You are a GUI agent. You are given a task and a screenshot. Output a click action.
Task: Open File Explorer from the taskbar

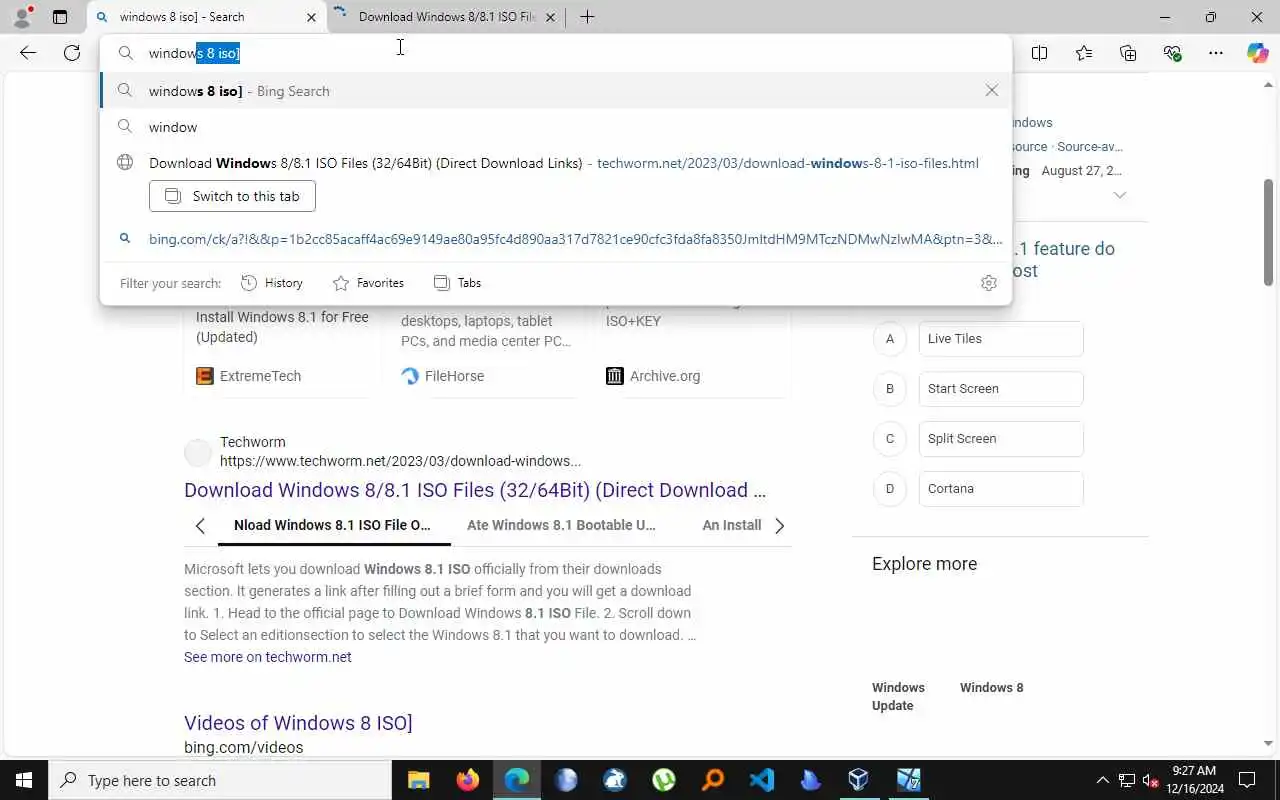click(x=418, y=780)
